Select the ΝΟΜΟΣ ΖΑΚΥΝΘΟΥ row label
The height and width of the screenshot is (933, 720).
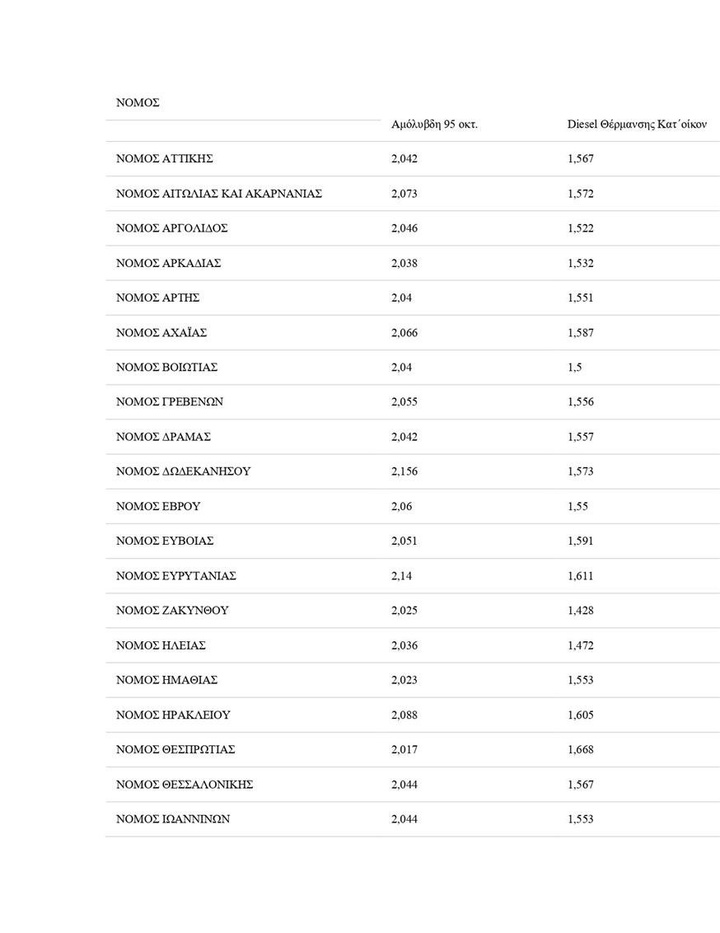pos(169,610)
